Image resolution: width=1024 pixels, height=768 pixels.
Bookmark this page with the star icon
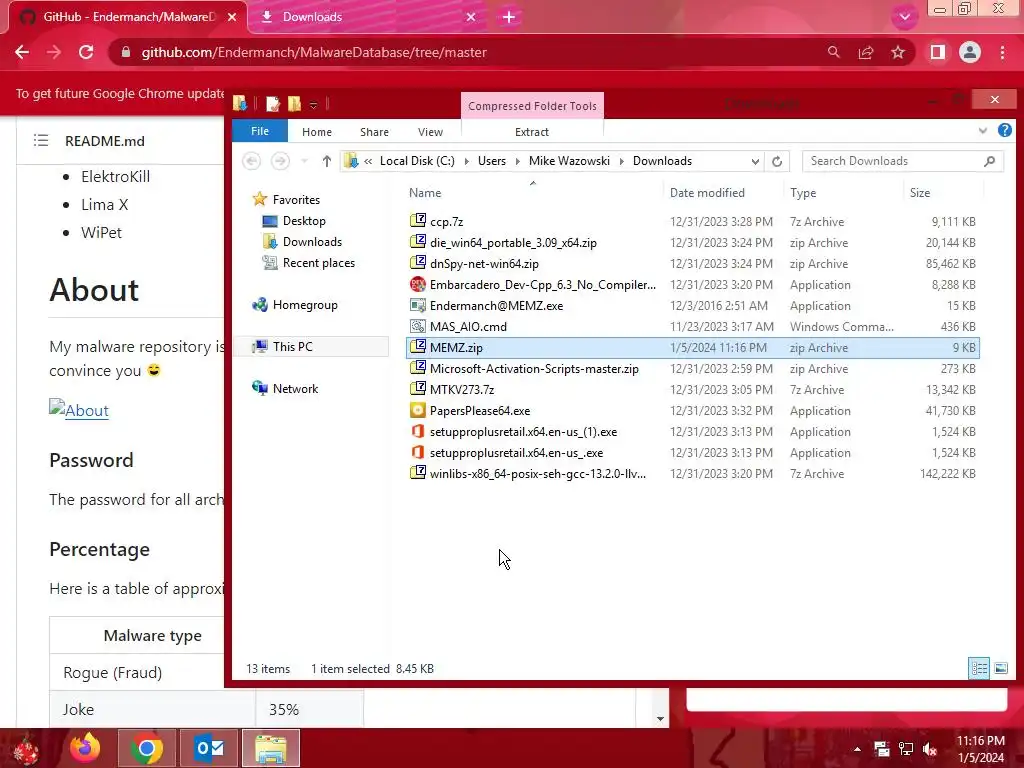[898, 52]
